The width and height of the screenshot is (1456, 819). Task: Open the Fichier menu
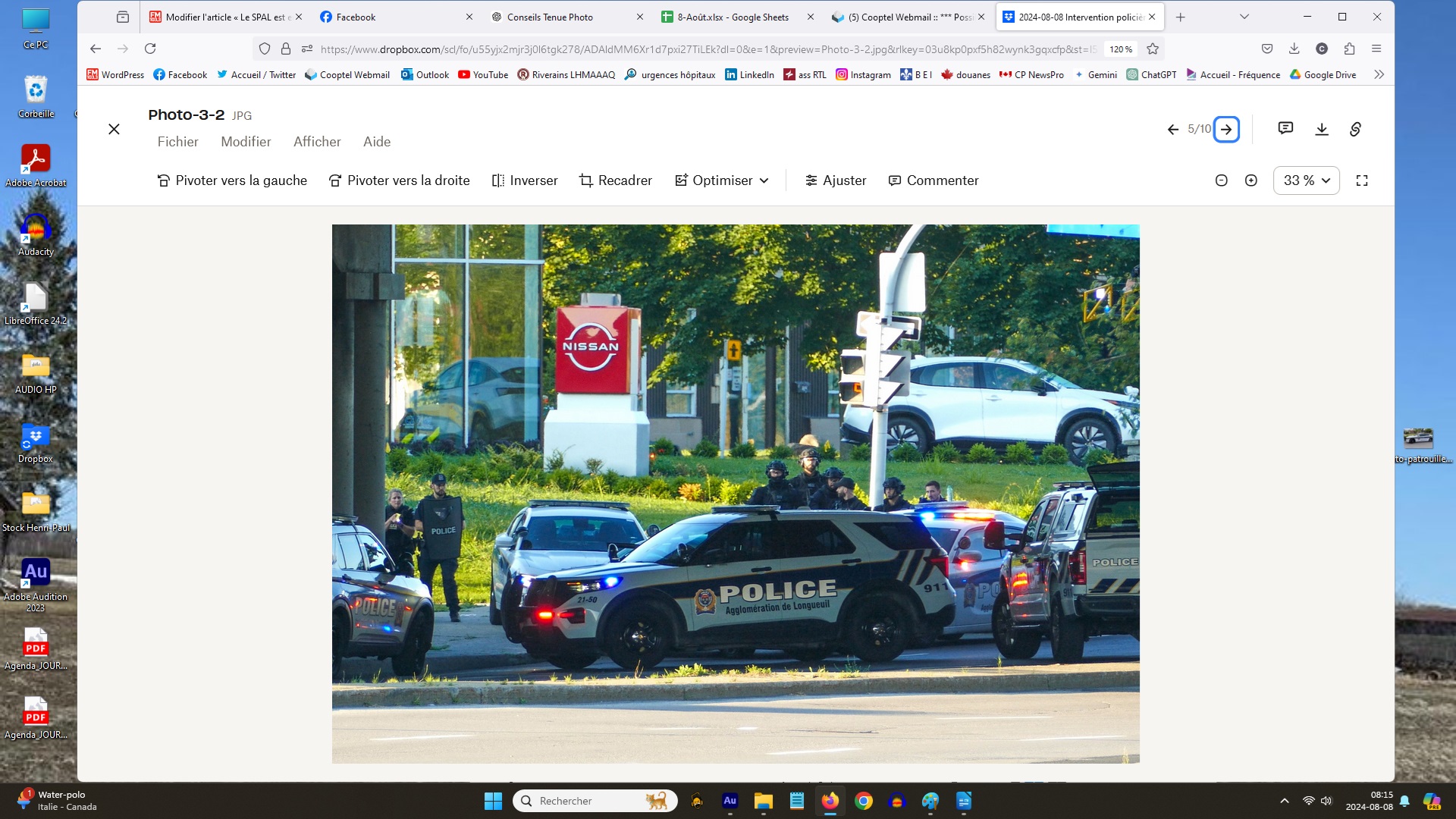(177, 142)
